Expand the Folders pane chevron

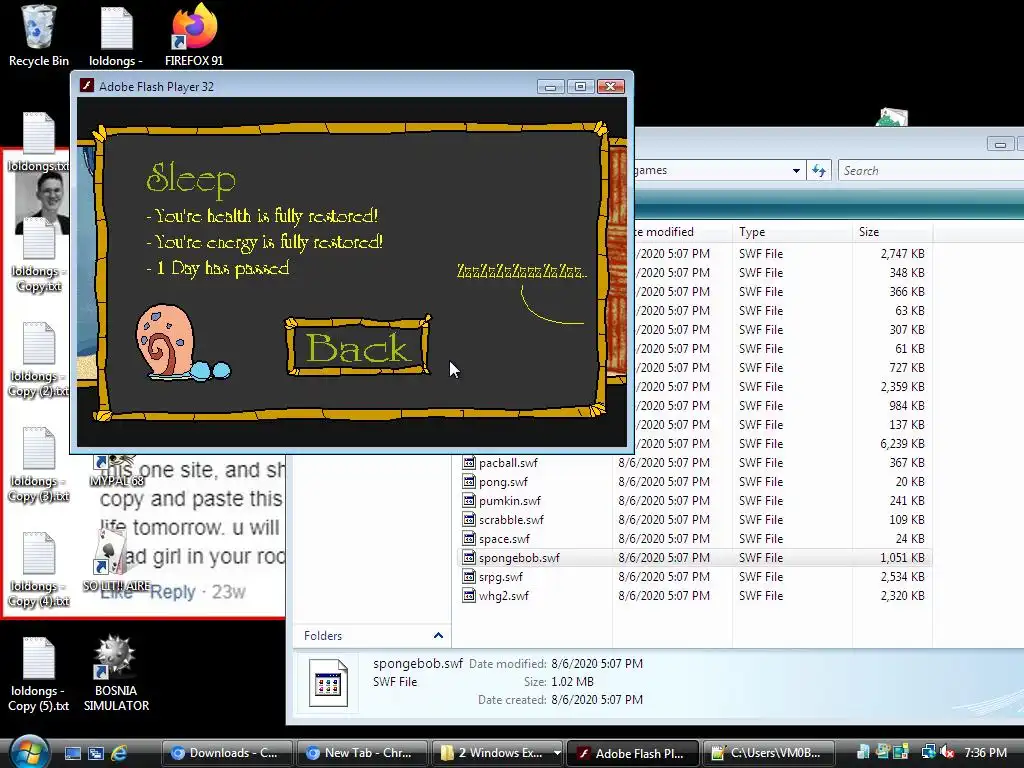438,635
